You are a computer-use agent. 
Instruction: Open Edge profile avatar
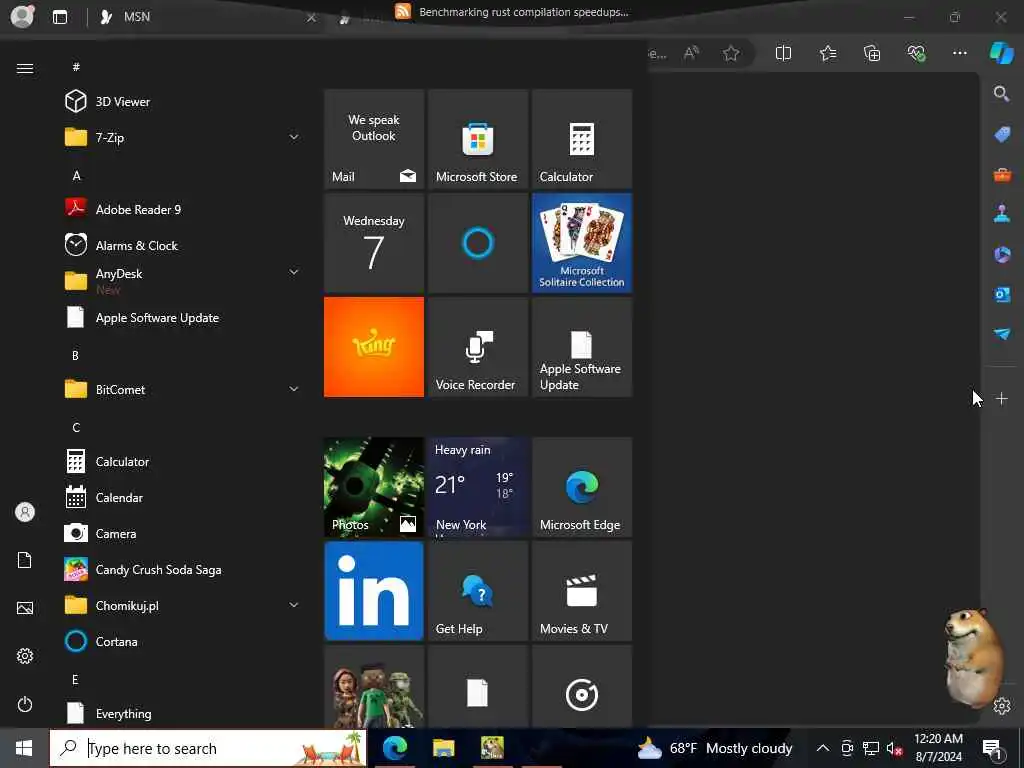coord(23,16)
